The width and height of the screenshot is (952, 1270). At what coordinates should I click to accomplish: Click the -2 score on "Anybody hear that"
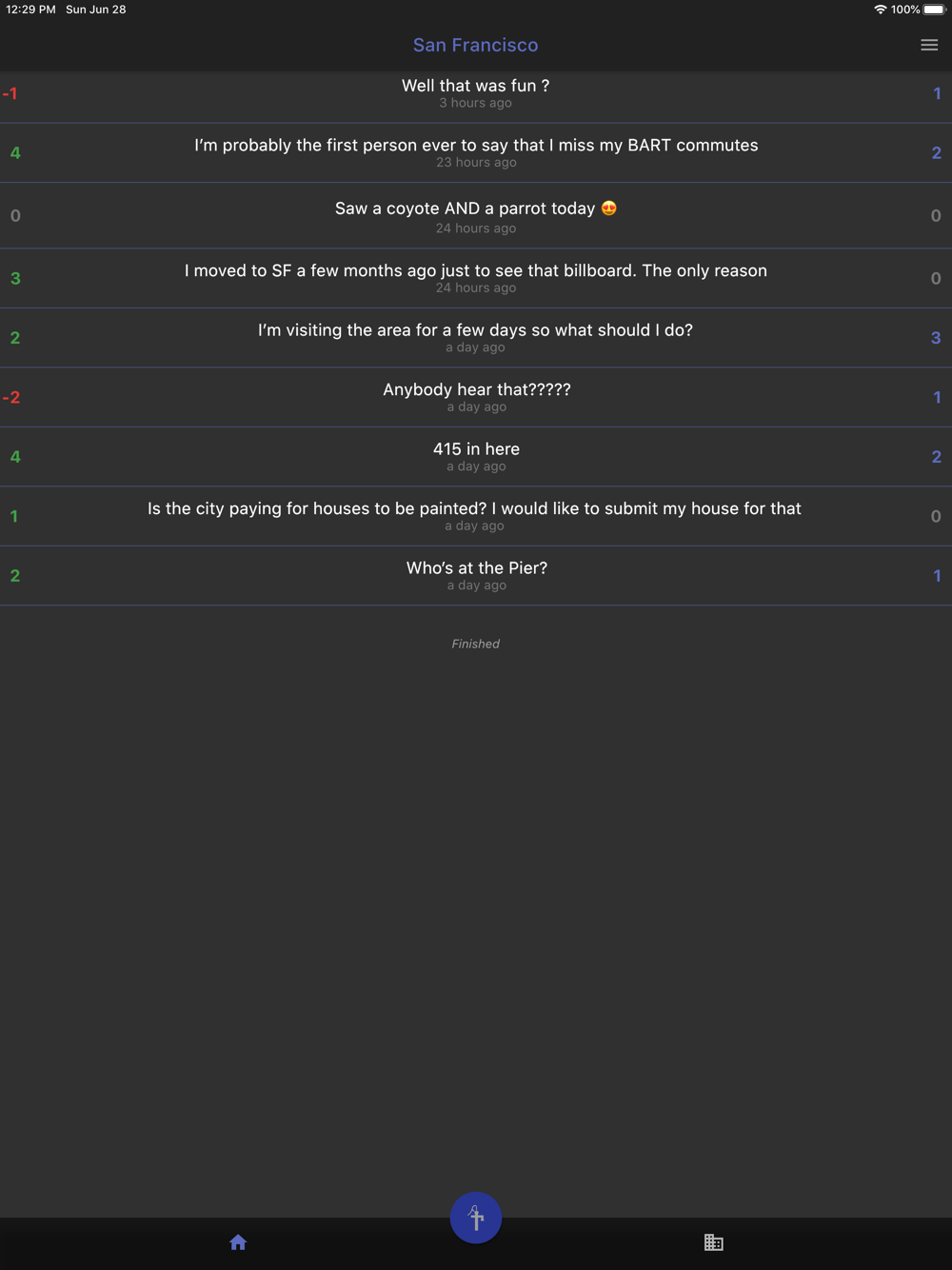click(x=11, y=398)
